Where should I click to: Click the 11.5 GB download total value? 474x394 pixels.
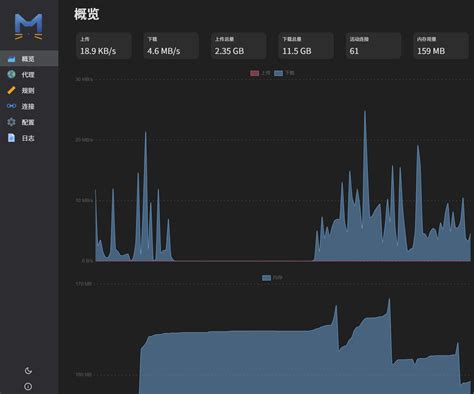[x=297, y=51]
